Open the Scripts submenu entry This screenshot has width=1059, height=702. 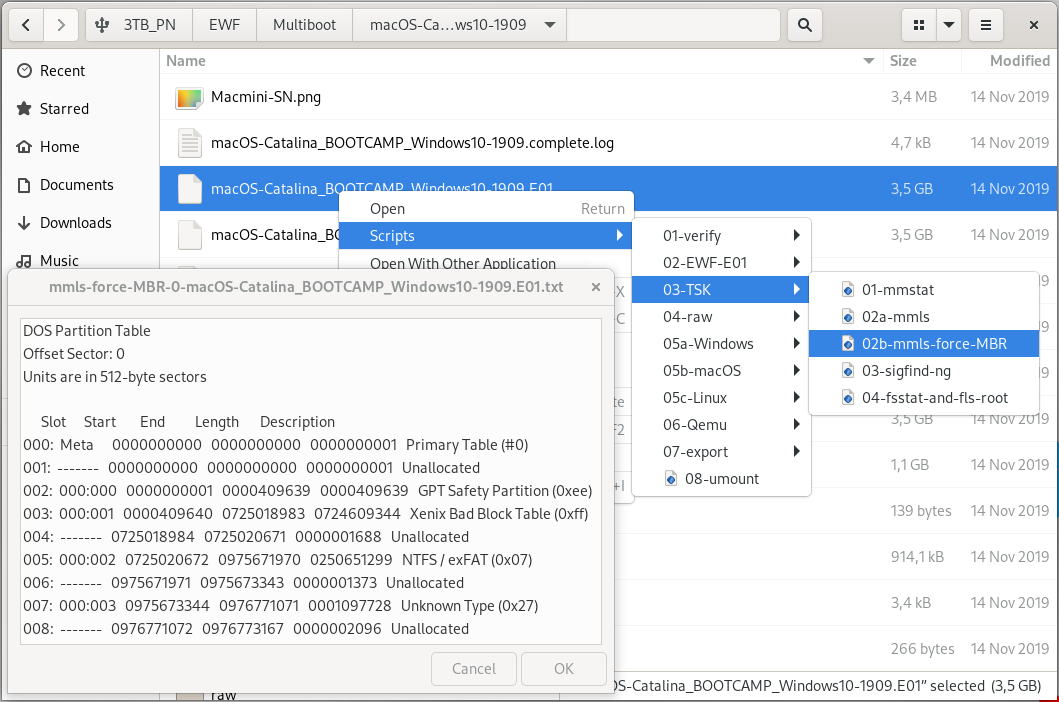click(x=484, y=236)
